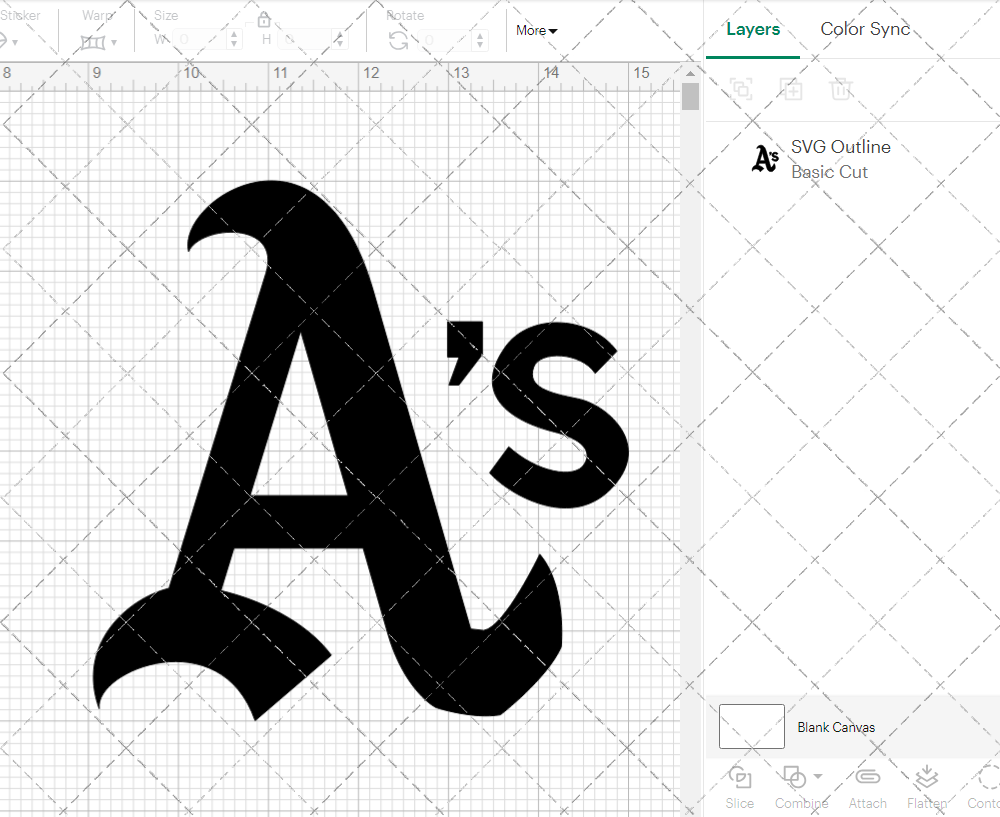Expand the Warp dropdown arrow
The width and height of the screenshot is (1000, 817).
pos(114,43)
